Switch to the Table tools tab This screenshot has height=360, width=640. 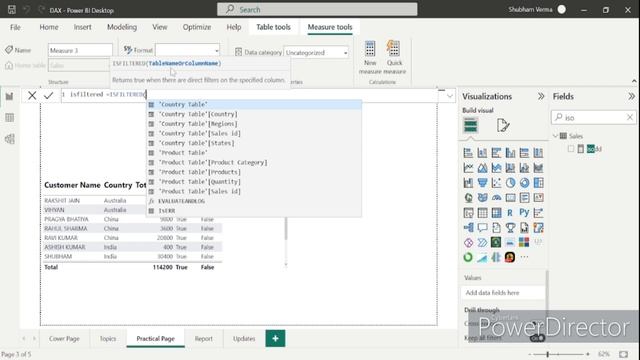coord(273,27)
